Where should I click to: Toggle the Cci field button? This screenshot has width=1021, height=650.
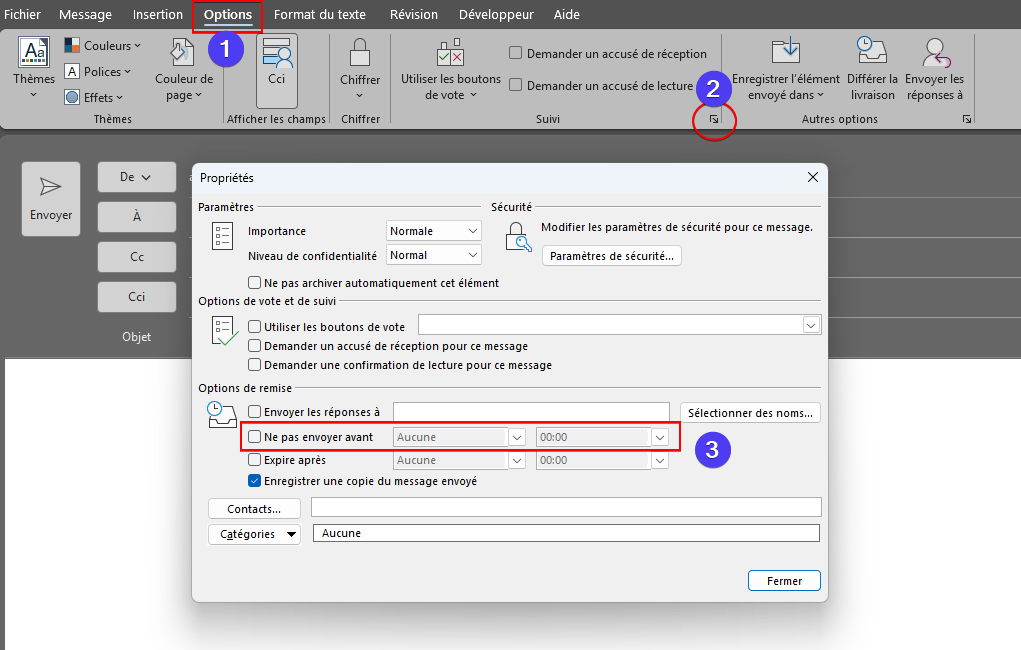pyautogui.click(x=277, y=70)
